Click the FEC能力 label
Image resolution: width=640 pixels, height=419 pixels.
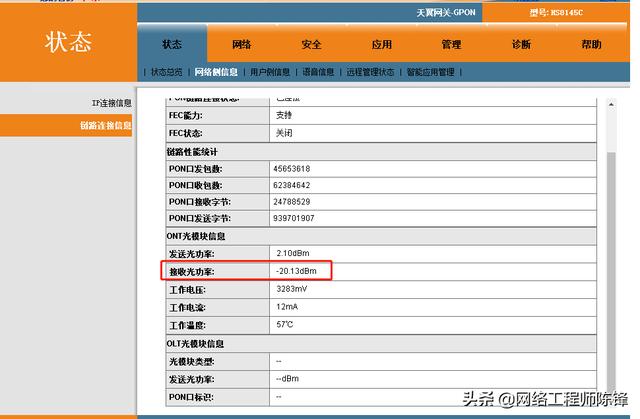[186, 115]
